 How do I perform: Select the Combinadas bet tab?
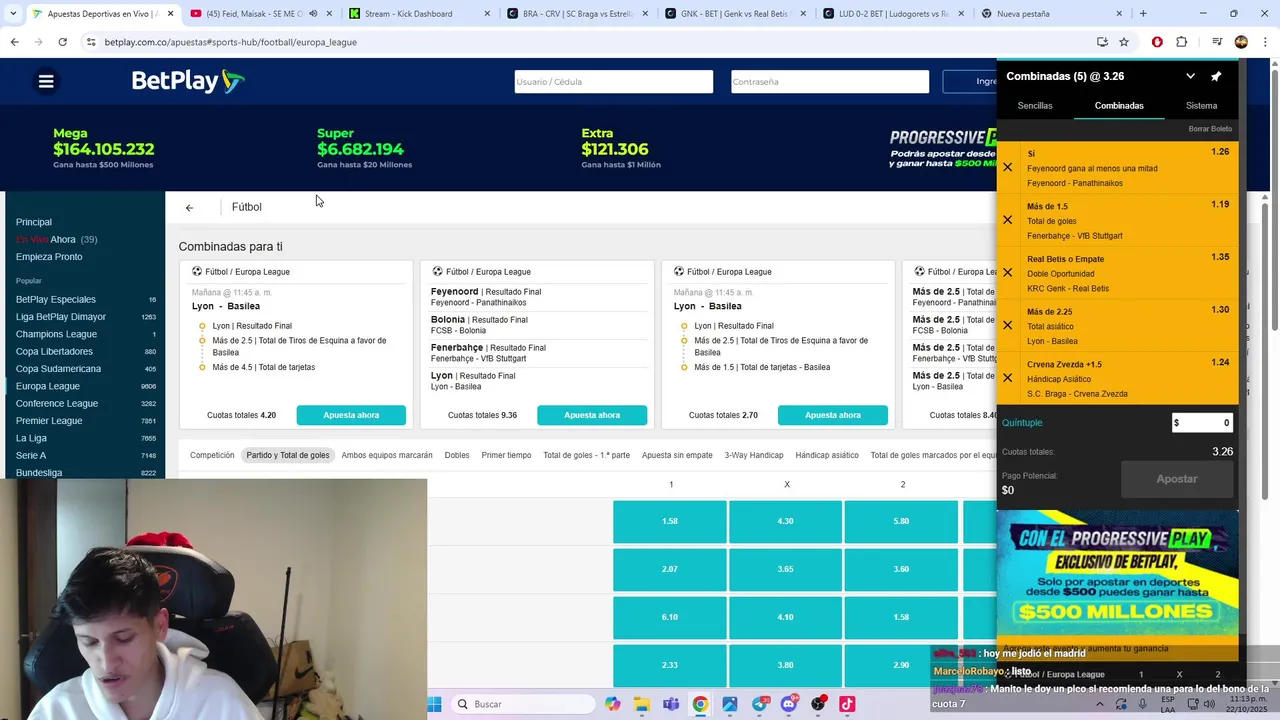pyautogui.click(x=1119, y=105)
